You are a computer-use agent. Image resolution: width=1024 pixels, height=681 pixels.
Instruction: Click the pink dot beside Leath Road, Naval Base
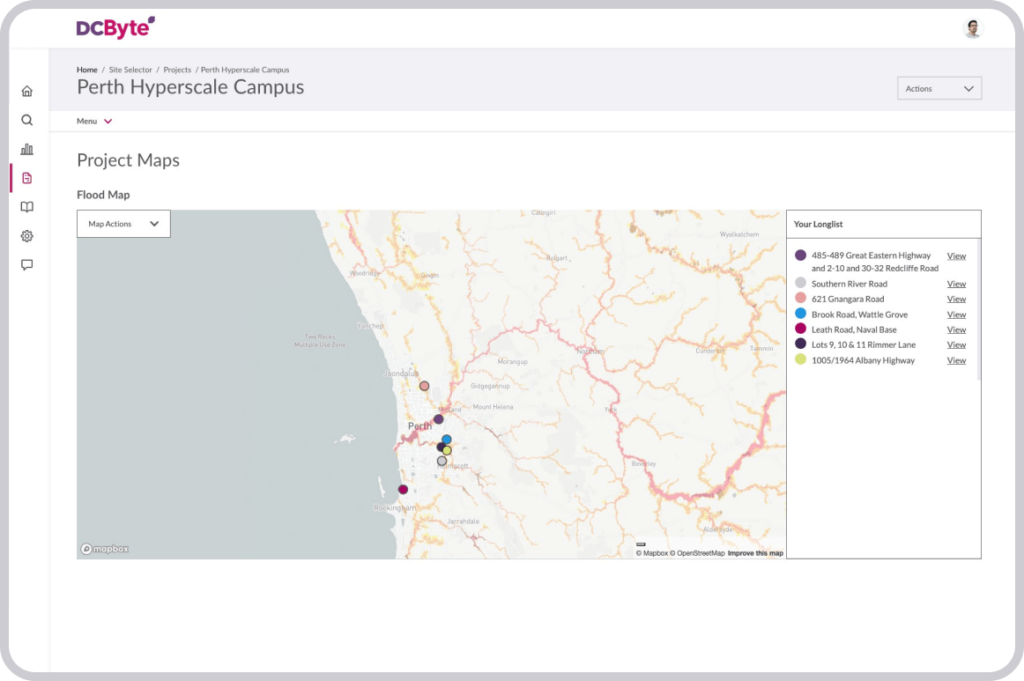coord(800,329)
